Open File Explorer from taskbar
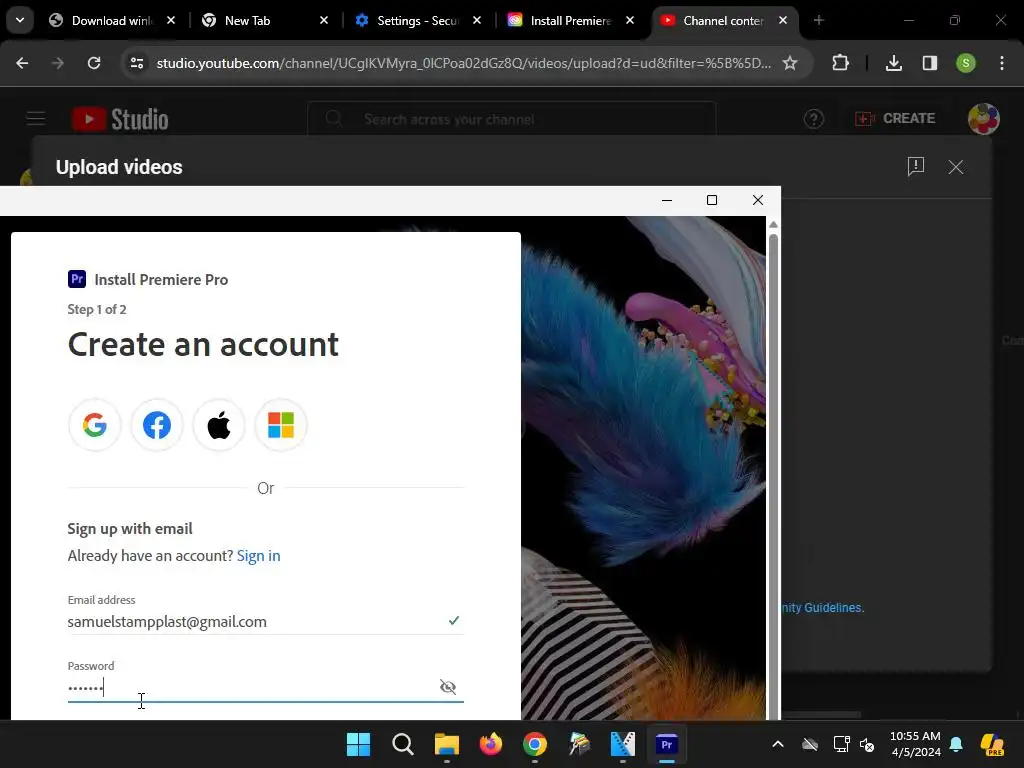 click(x=447, y=744)
